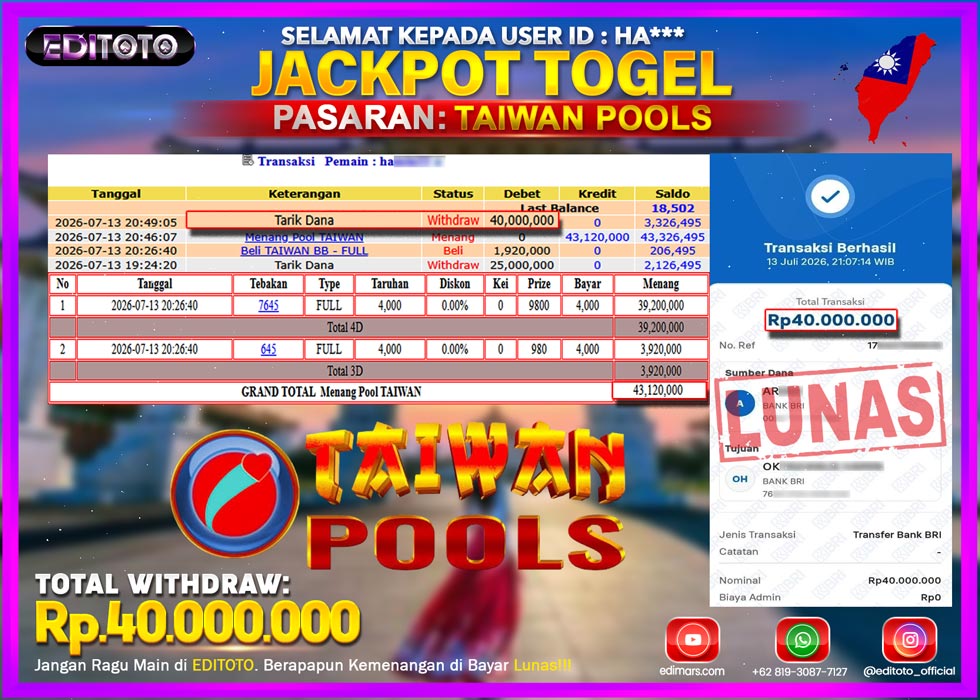This screenshot has height=700, width=980.
Task: Open the 'Menang Pool TAIWAN' link
Action: coord(304,237)
